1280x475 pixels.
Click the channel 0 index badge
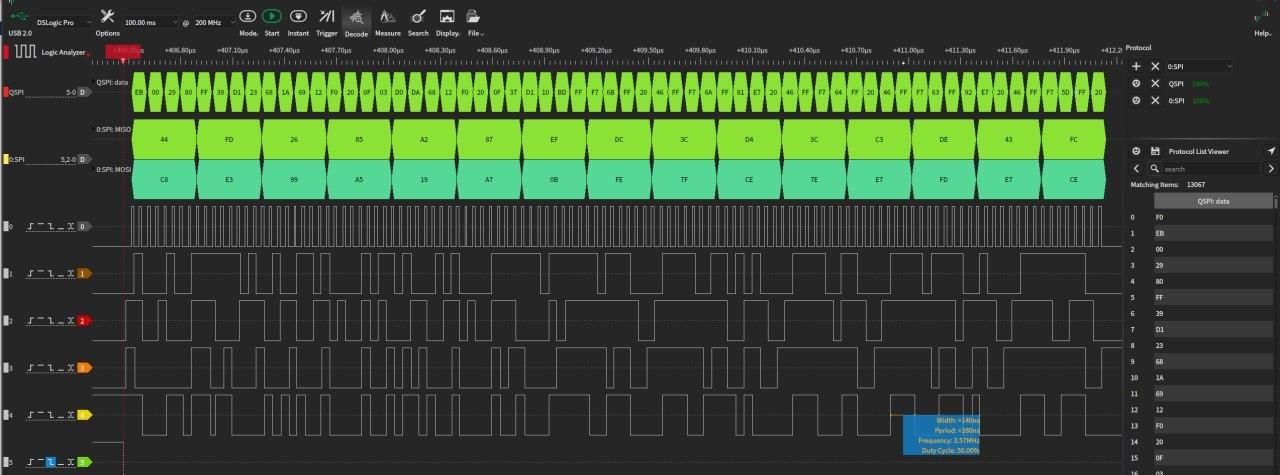(x=83, y=226)
